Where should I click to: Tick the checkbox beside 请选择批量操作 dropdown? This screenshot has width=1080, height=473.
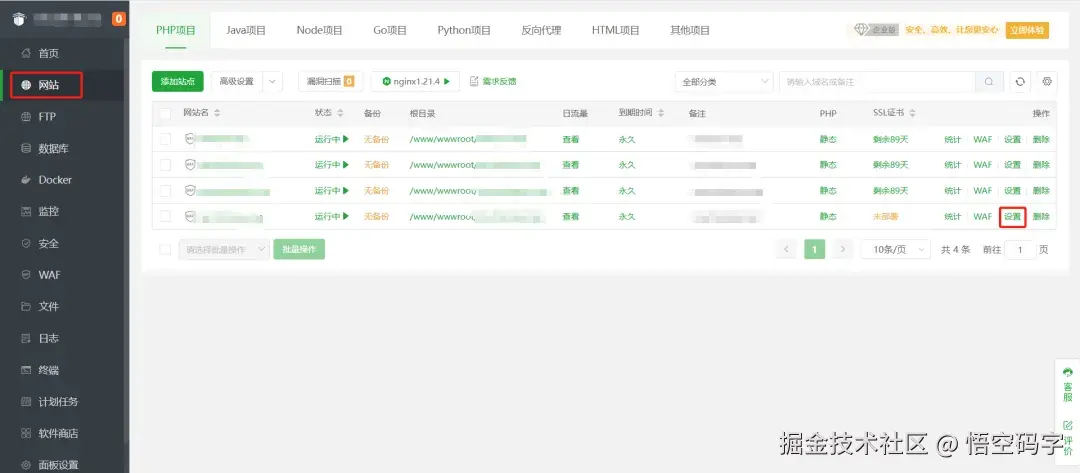pos(165,249)
